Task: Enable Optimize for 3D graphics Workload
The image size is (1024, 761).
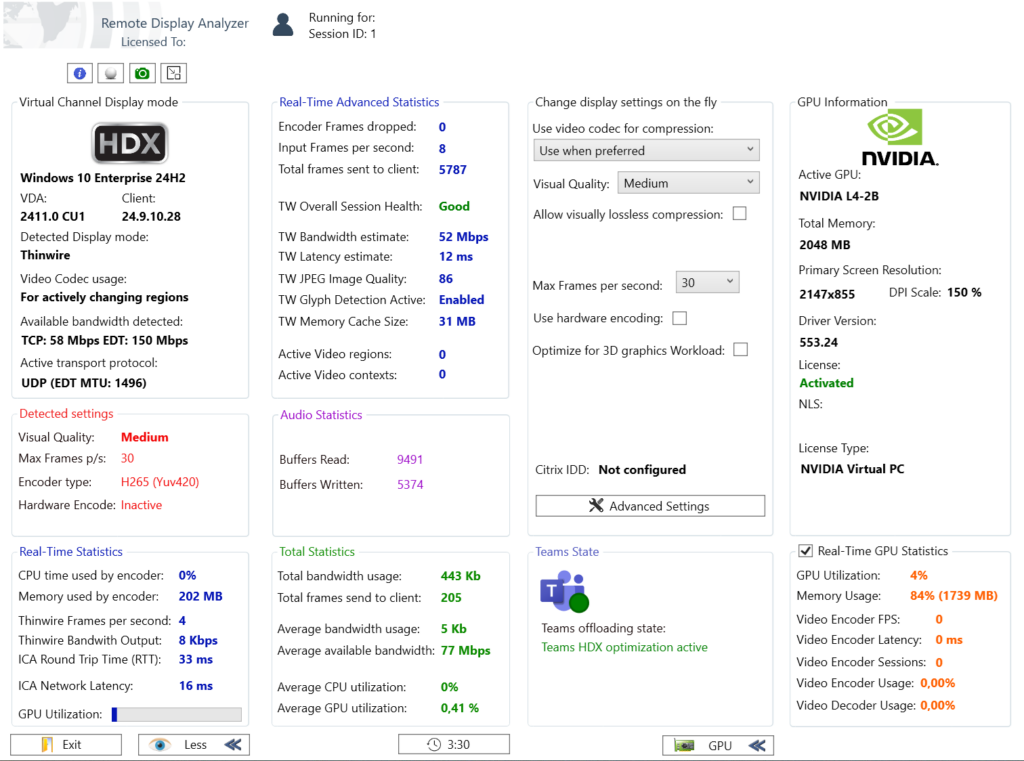Action: [x=740, y=349]
